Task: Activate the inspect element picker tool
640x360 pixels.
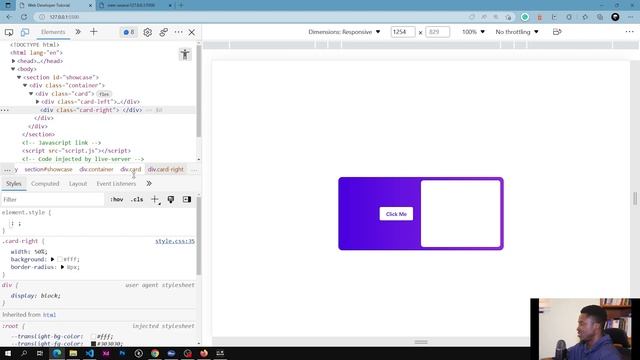Action: [9, 32]
